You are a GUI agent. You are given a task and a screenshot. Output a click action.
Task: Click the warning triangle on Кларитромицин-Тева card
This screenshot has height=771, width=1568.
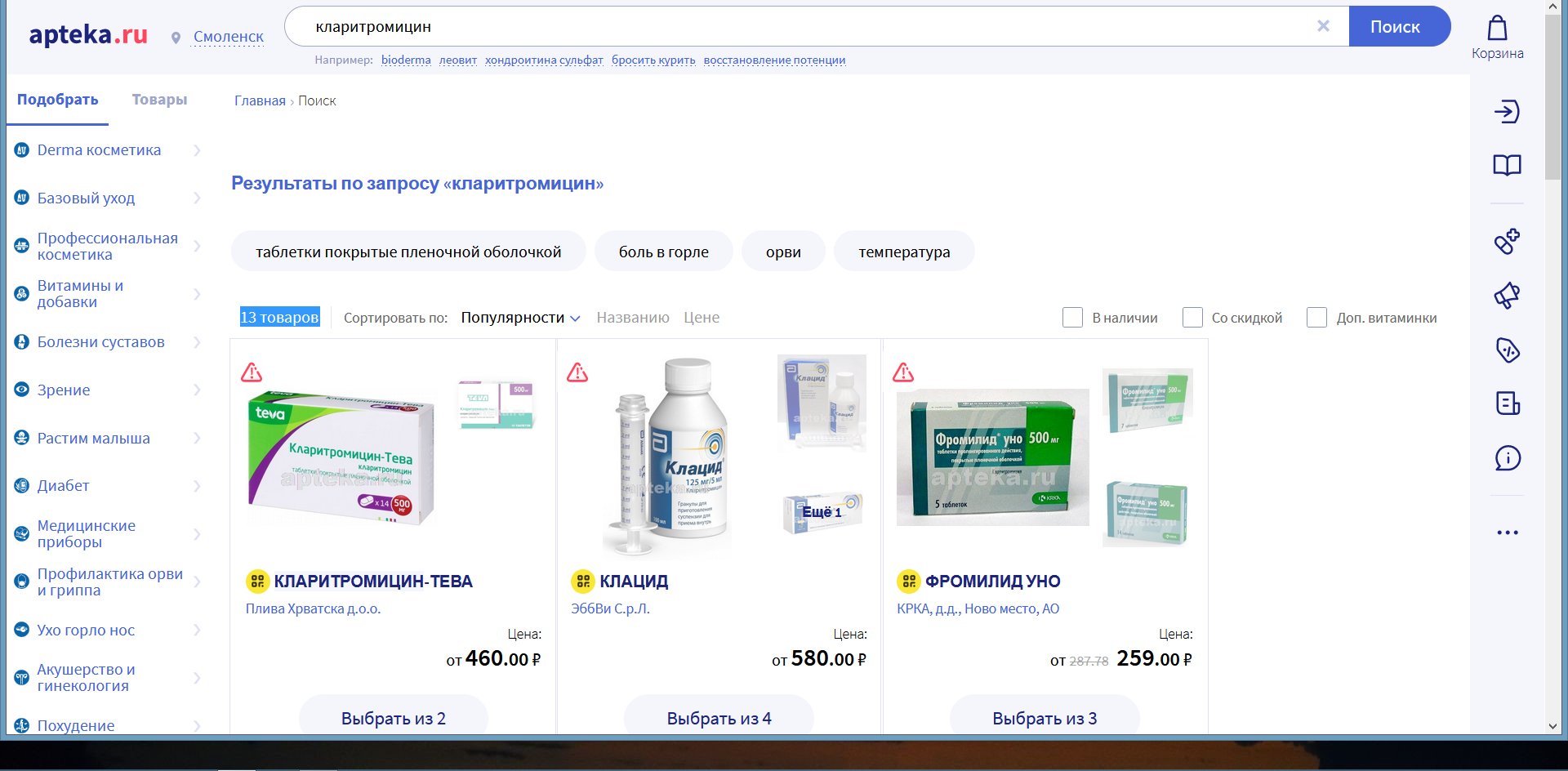tap(252, 372)
